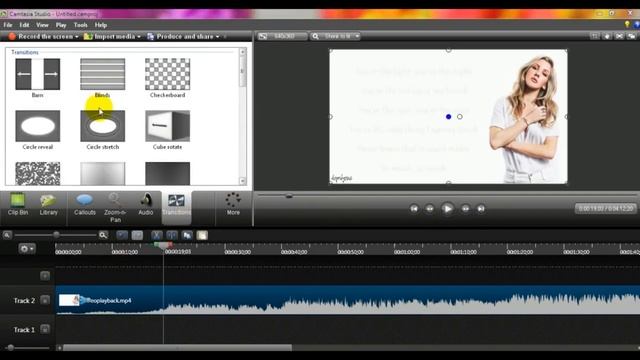
Task: Click the preview canvas image
Action: pos(448,117)
